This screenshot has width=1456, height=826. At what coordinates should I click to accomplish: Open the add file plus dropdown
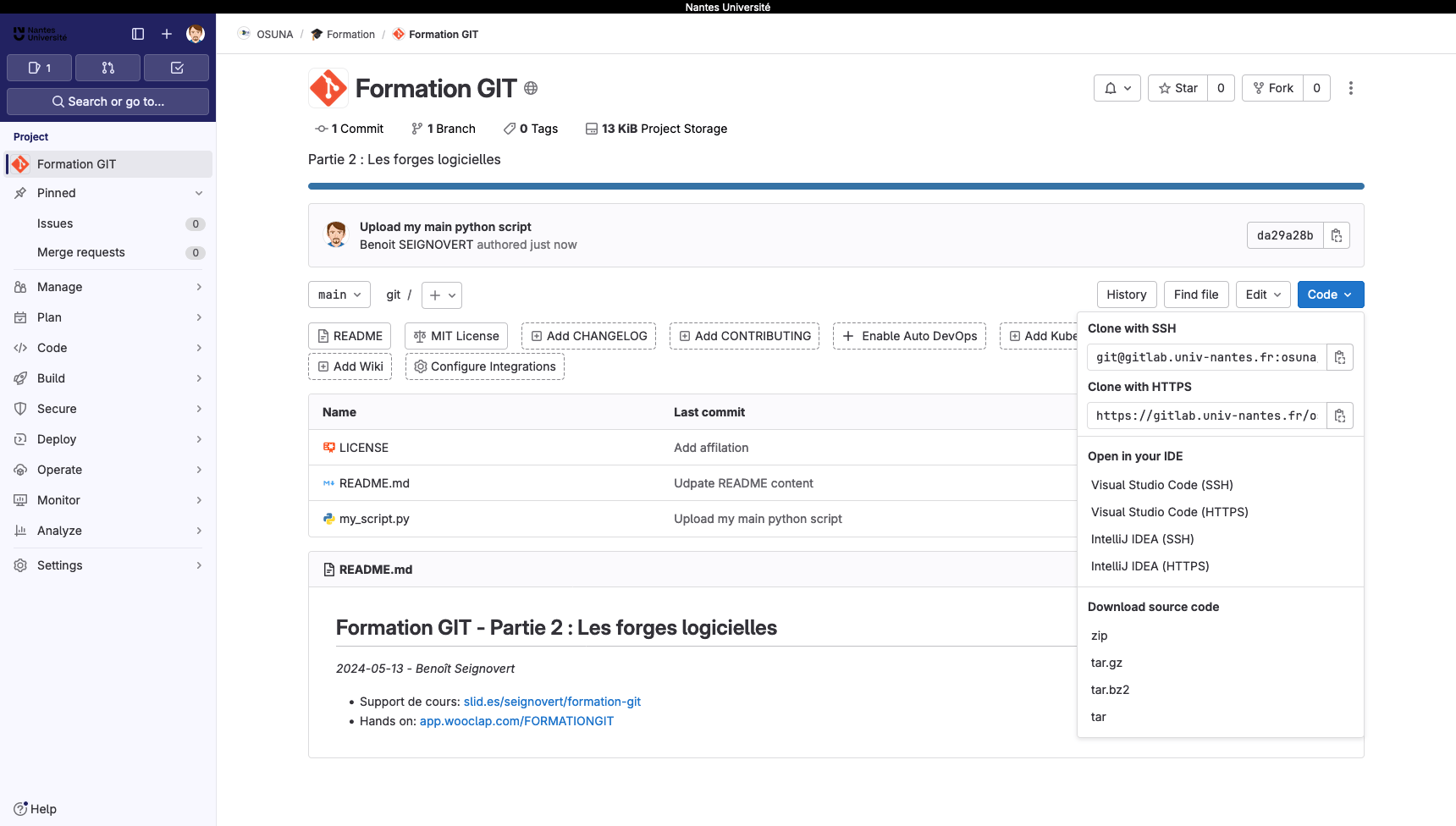tap(442, 295)
